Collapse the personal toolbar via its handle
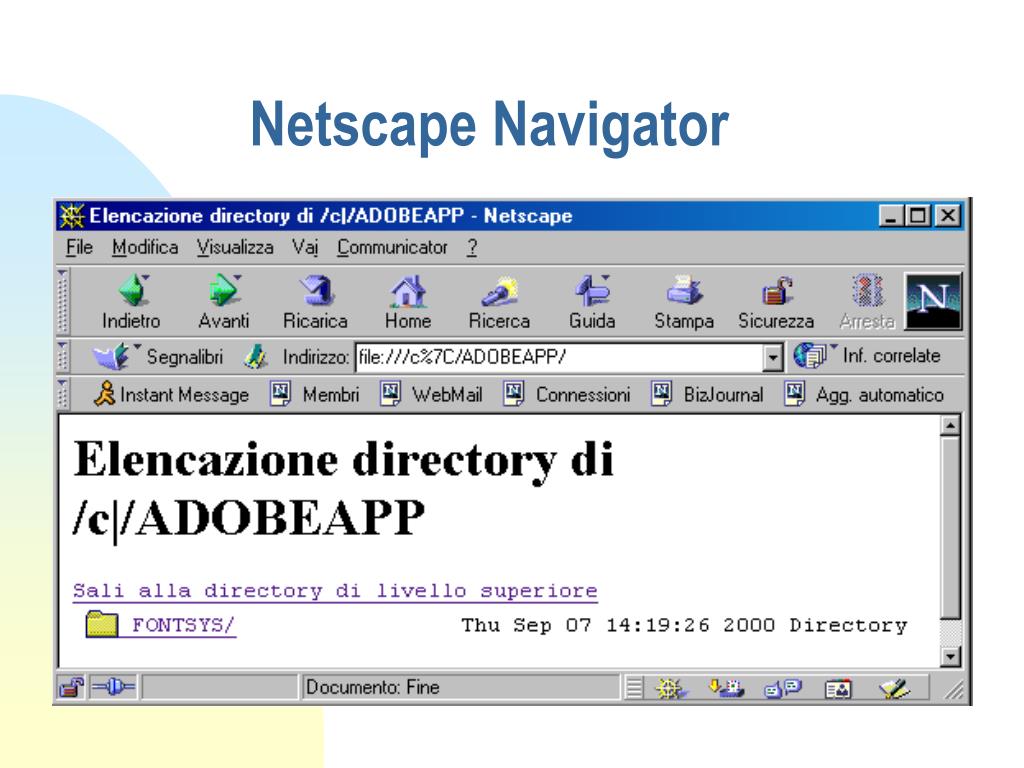Screen dimensions: 1024x768 click(x=63, y=394)
